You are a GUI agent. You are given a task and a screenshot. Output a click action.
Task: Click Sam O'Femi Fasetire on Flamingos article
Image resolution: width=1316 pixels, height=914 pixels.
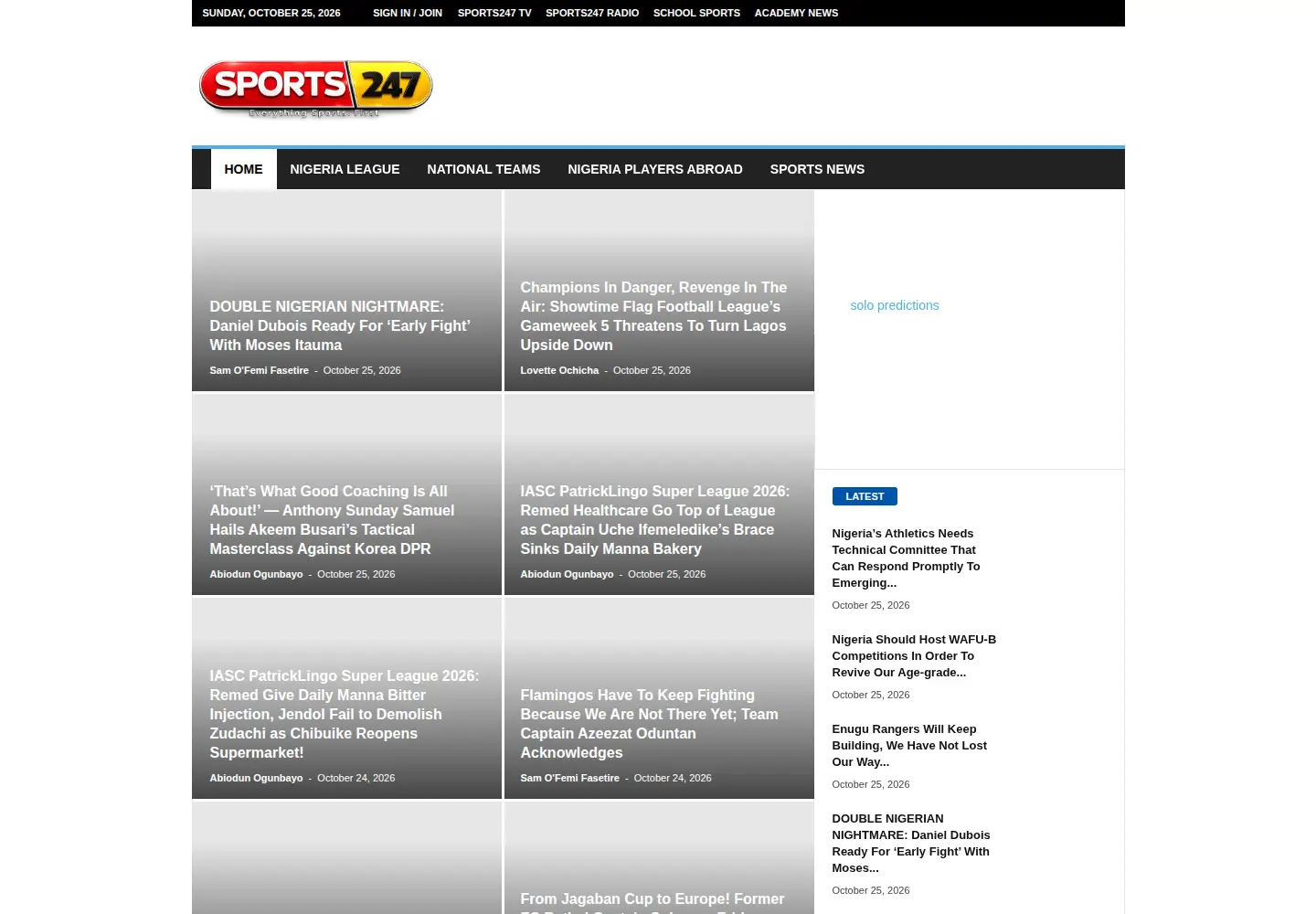[x=569, y=778]
